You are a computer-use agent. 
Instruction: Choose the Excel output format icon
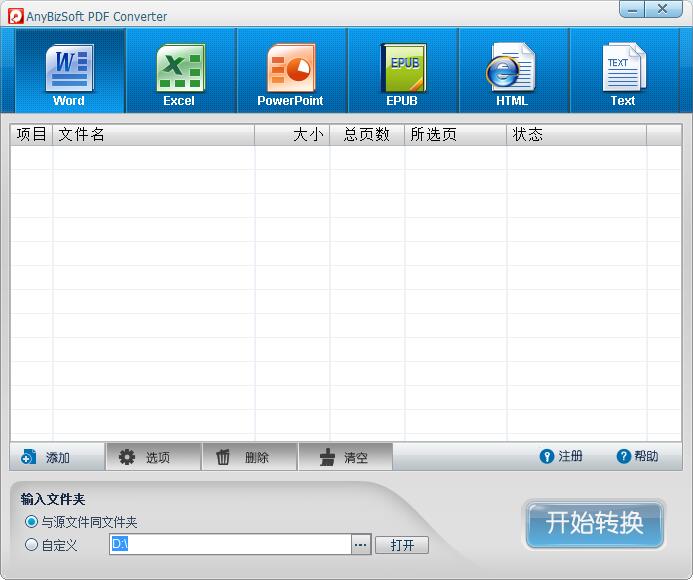coord(180,71)
